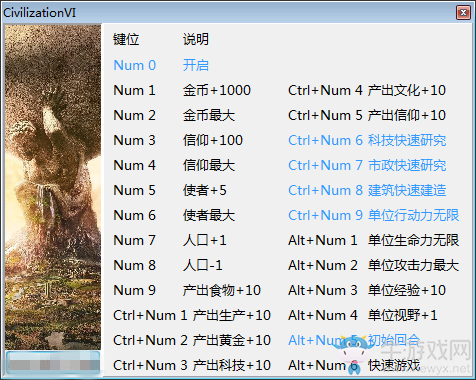Click the Ctrl+Num 4 hotkey label
This screenshot has width=476, height=380.
point(325,90)
